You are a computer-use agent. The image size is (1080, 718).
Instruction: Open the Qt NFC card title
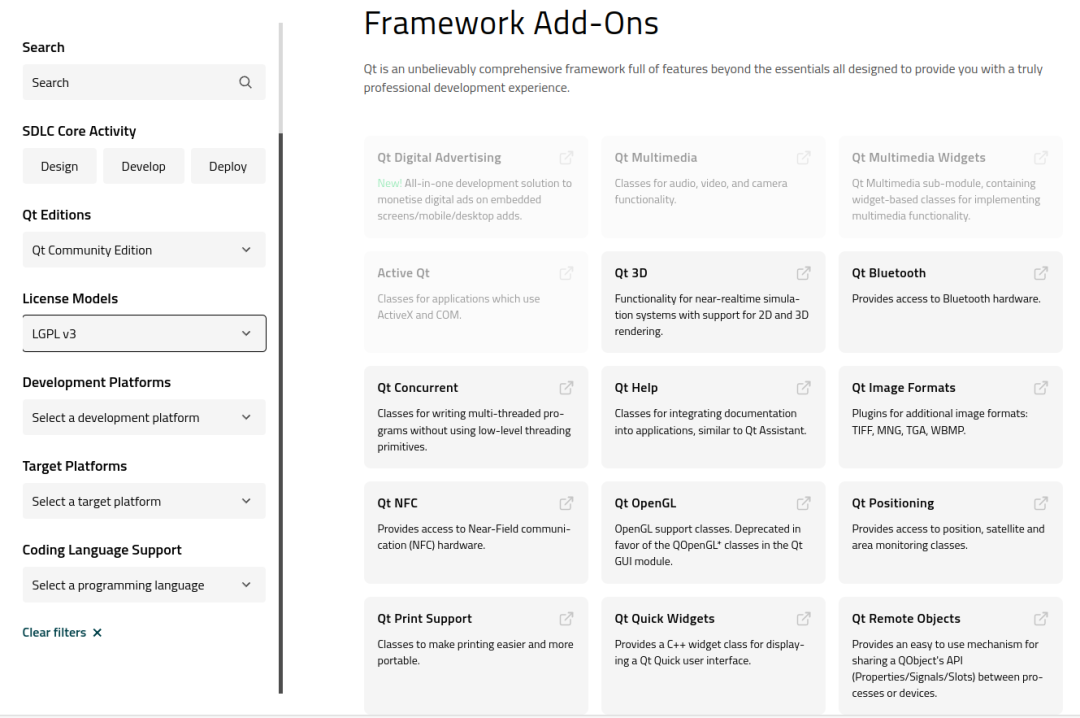click(397, 503)
